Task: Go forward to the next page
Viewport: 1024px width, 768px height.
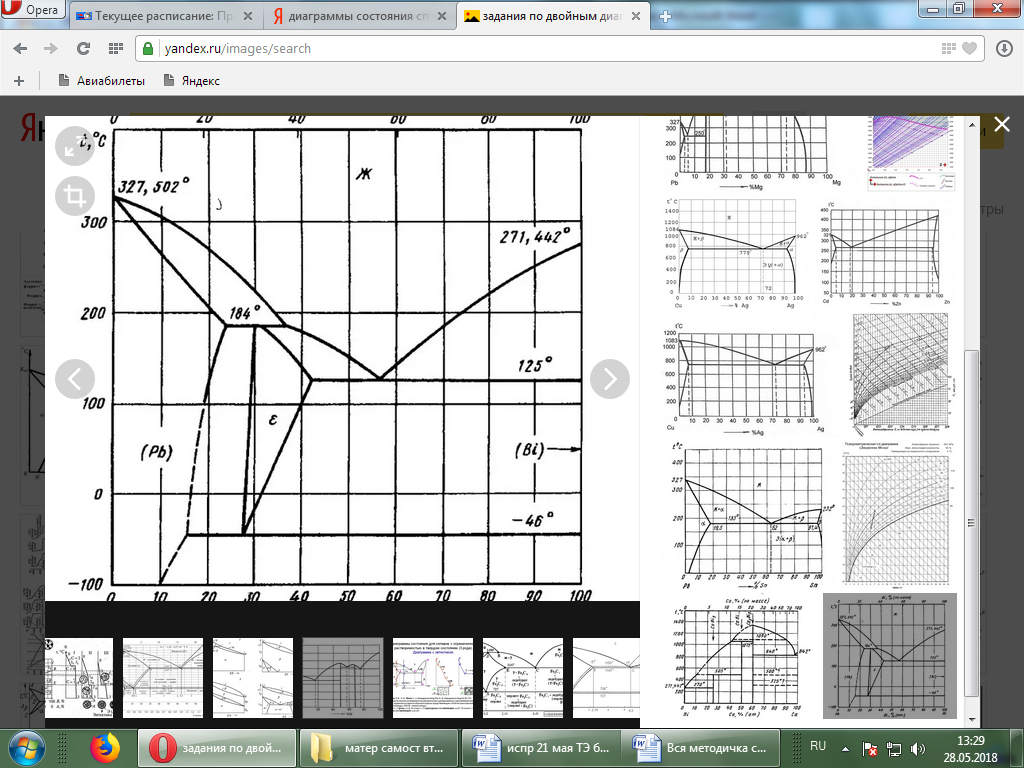Action: pyautogui.click(x=51, y=48)
